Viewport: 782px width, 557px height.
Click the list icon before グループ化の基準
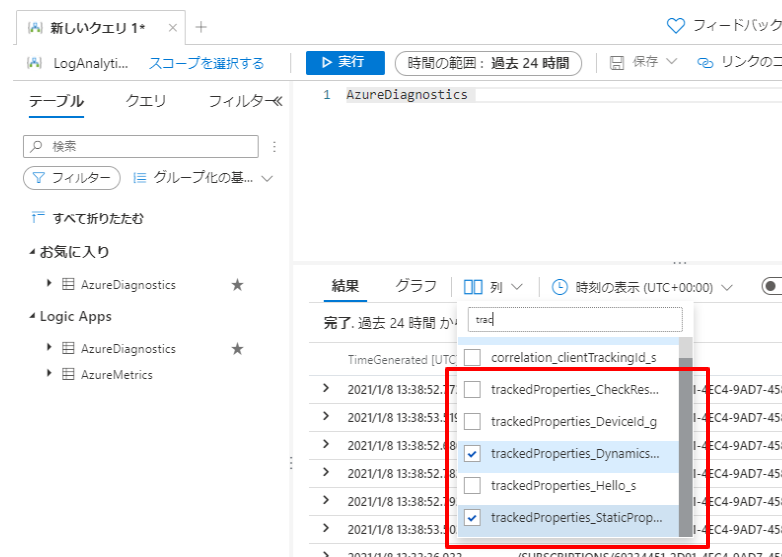point(140,178)
